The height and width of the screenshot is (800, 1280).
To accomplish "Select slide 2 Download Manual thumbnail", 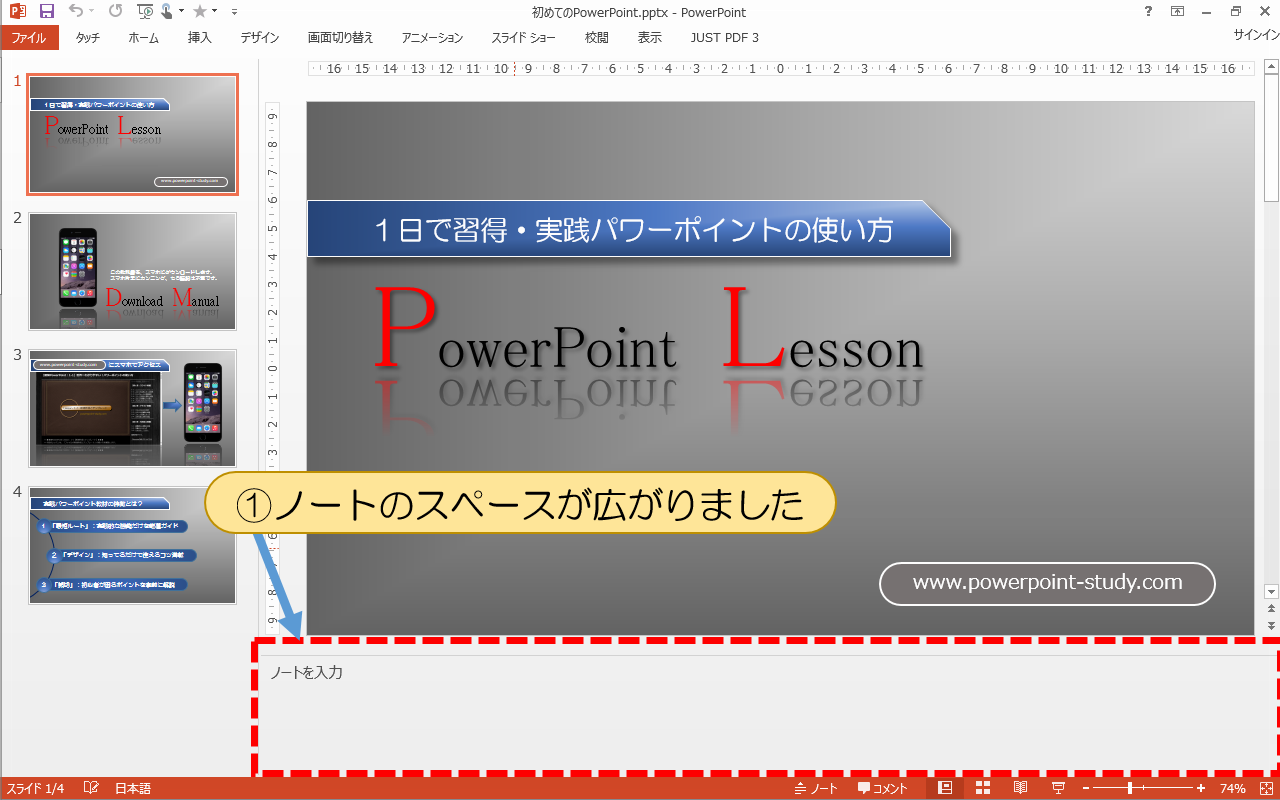I will point(133,271).
